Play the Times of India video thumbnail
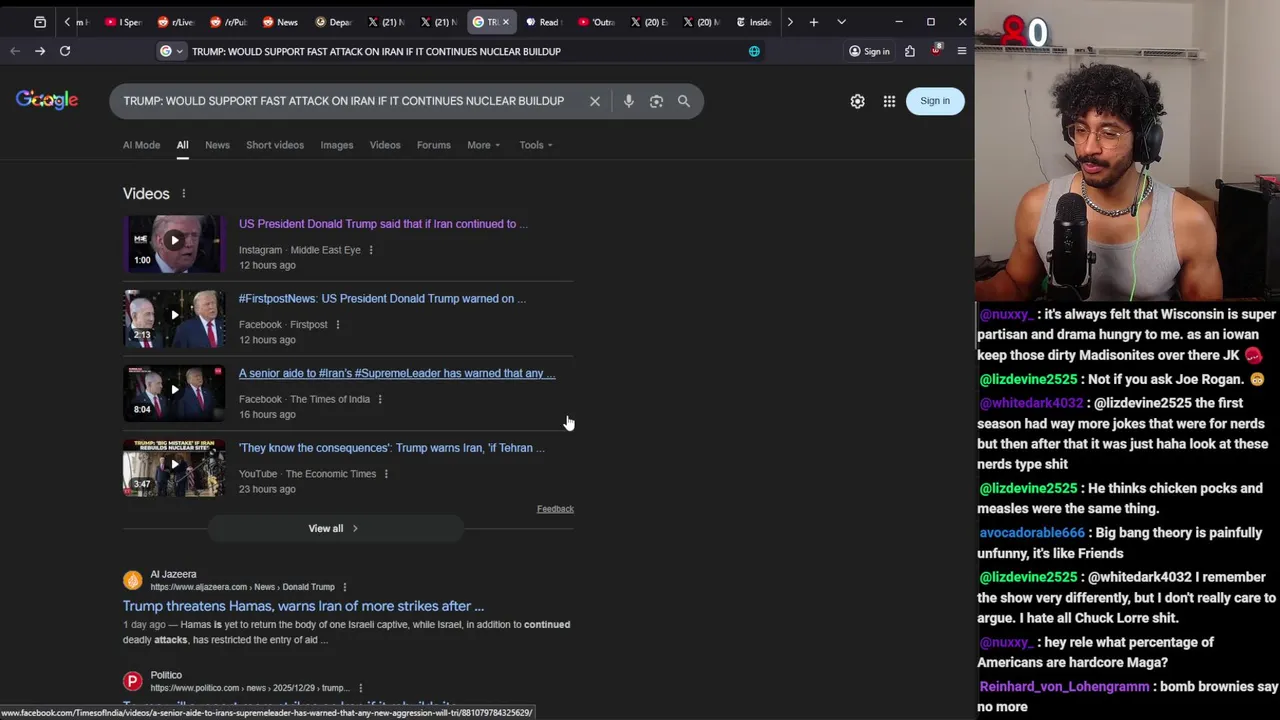The width and height of the screenshot is (1280, 720). 174,392
